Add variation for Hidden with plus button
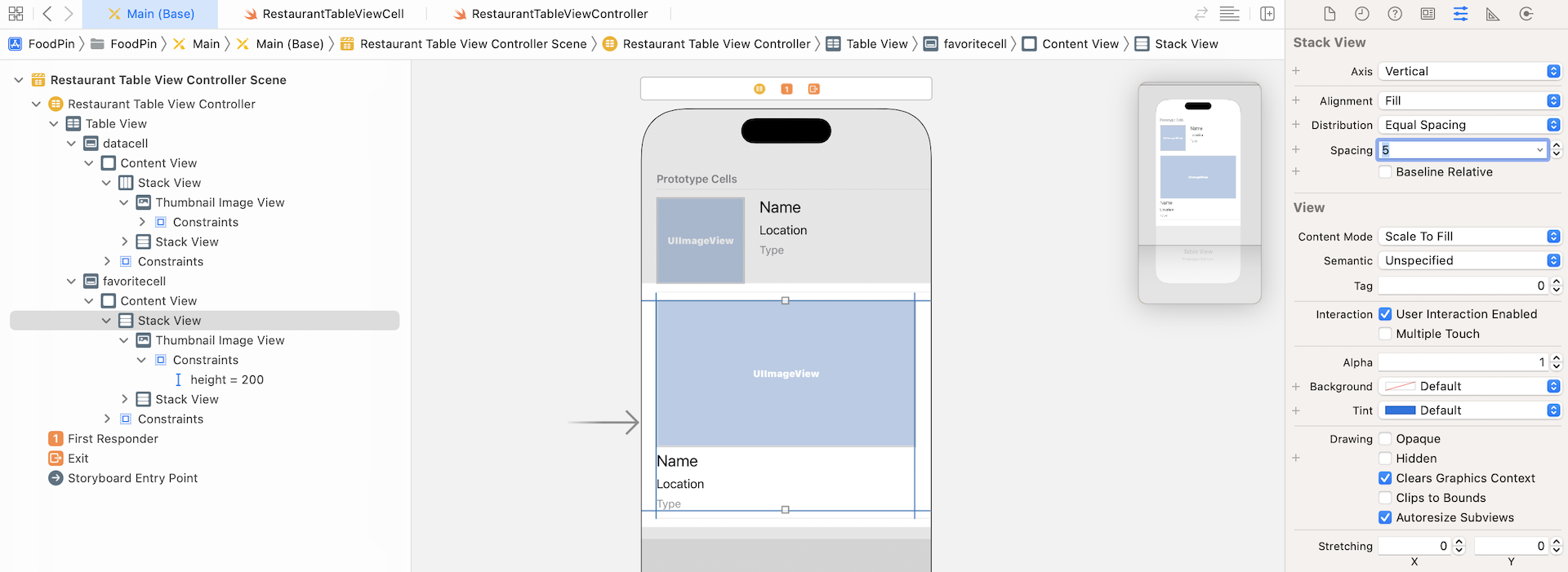Screen dimensions: 1568x572 pos(1296,458)
